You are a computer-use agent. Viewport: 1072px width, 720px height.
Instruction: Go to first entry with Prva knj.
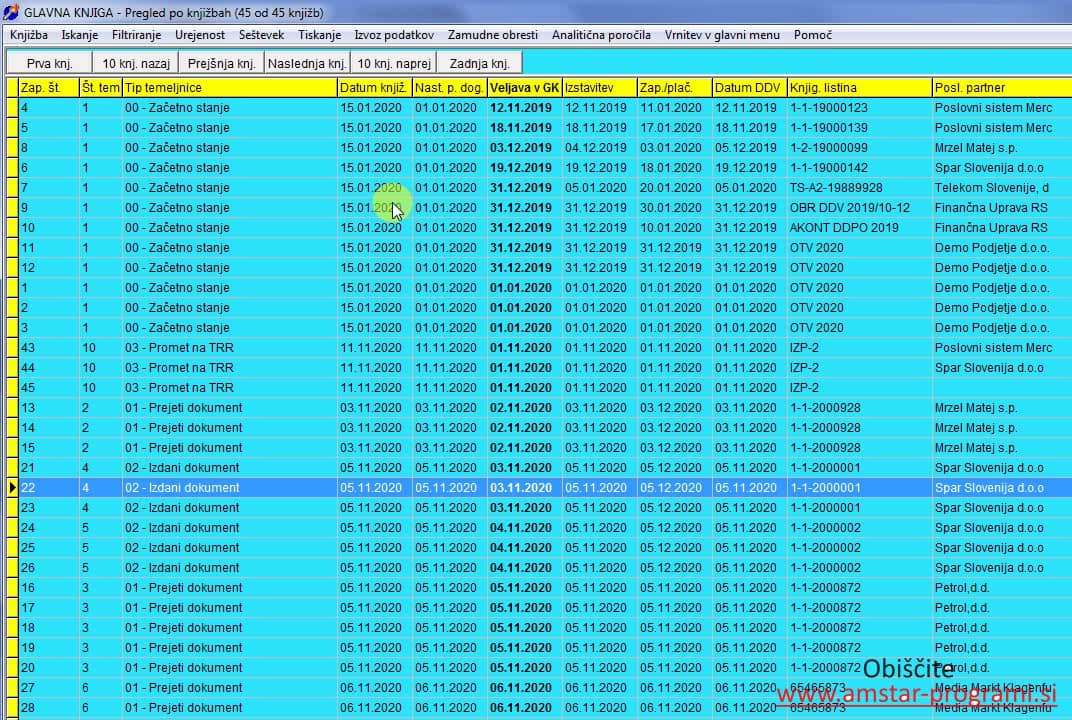pos(50,64)
